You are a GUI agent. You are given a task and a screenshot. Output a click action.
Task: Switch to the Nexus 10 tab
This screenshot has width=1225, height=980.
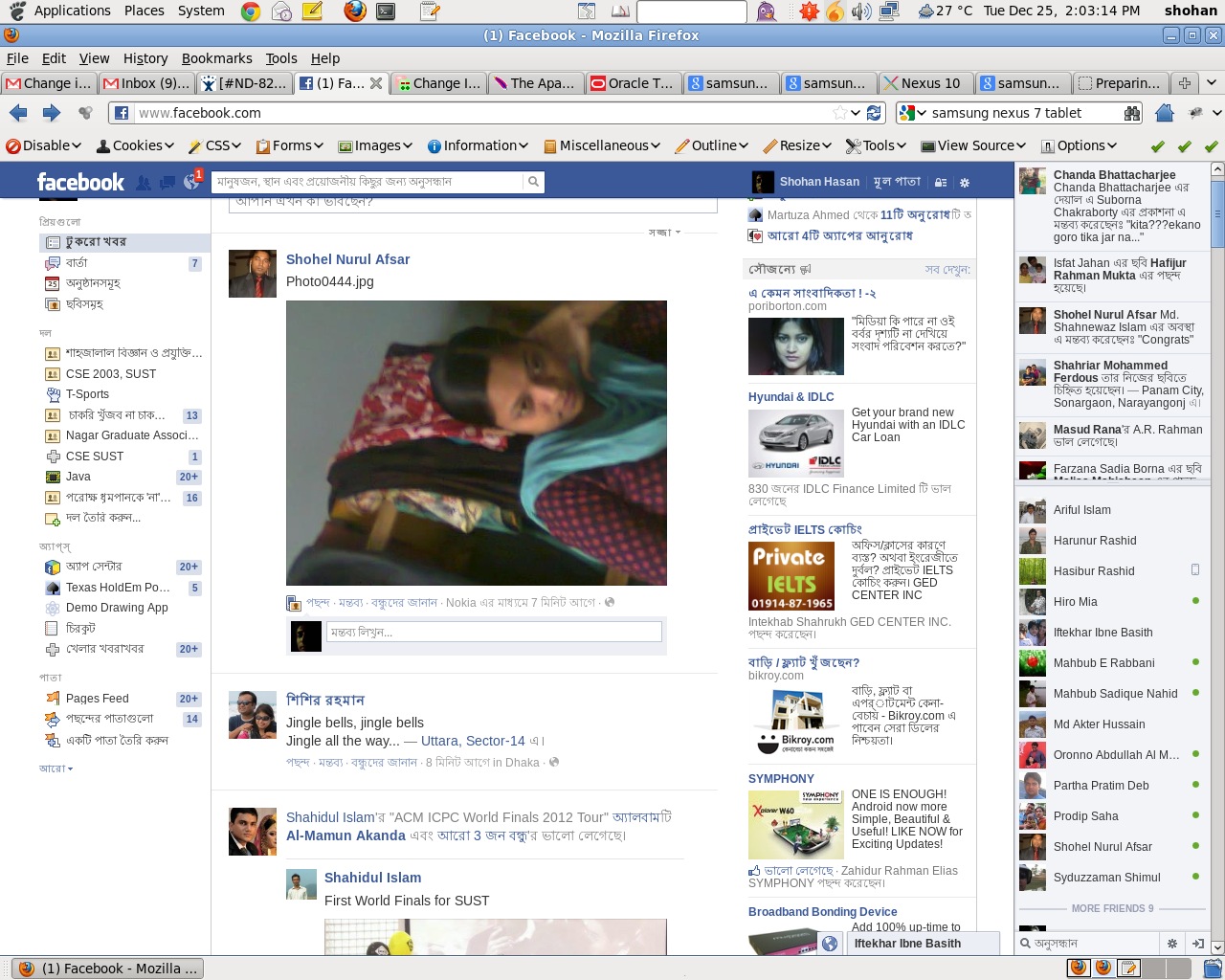(x=925, y=83)
